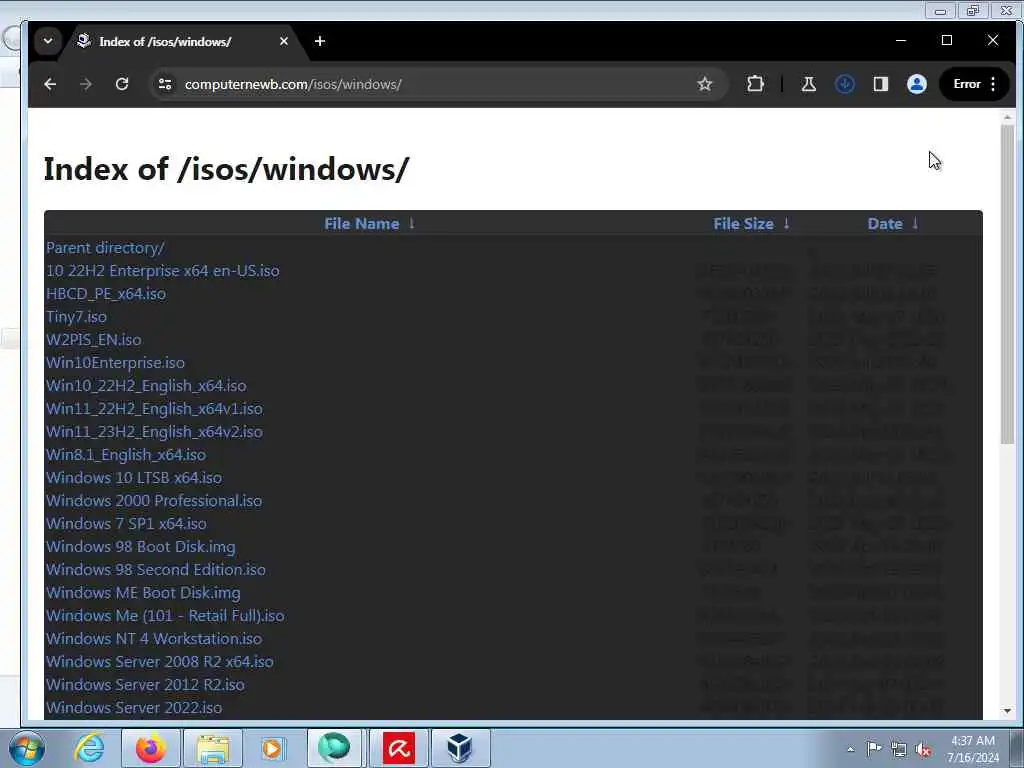
Task: Click the page vertical scrollbar thumb
Action: tap(1007, 284)
